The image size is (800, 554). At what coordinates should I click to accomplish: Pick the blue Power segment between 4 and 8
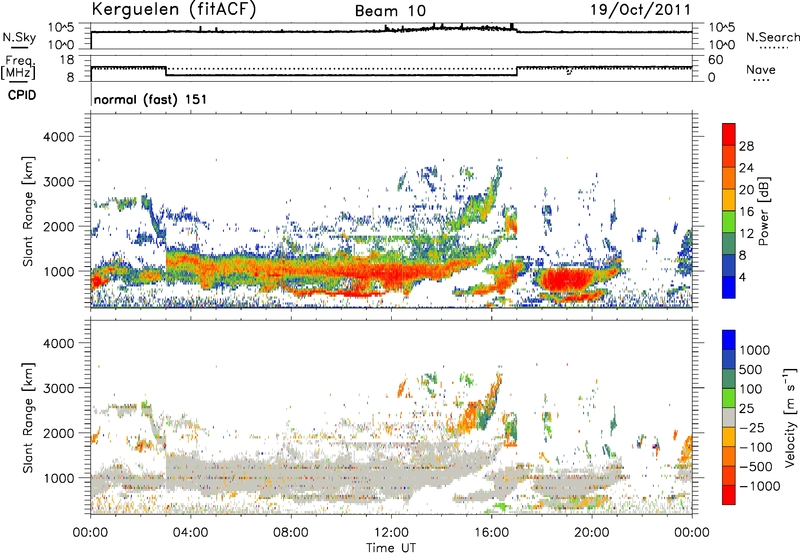[x=729, y=265]
